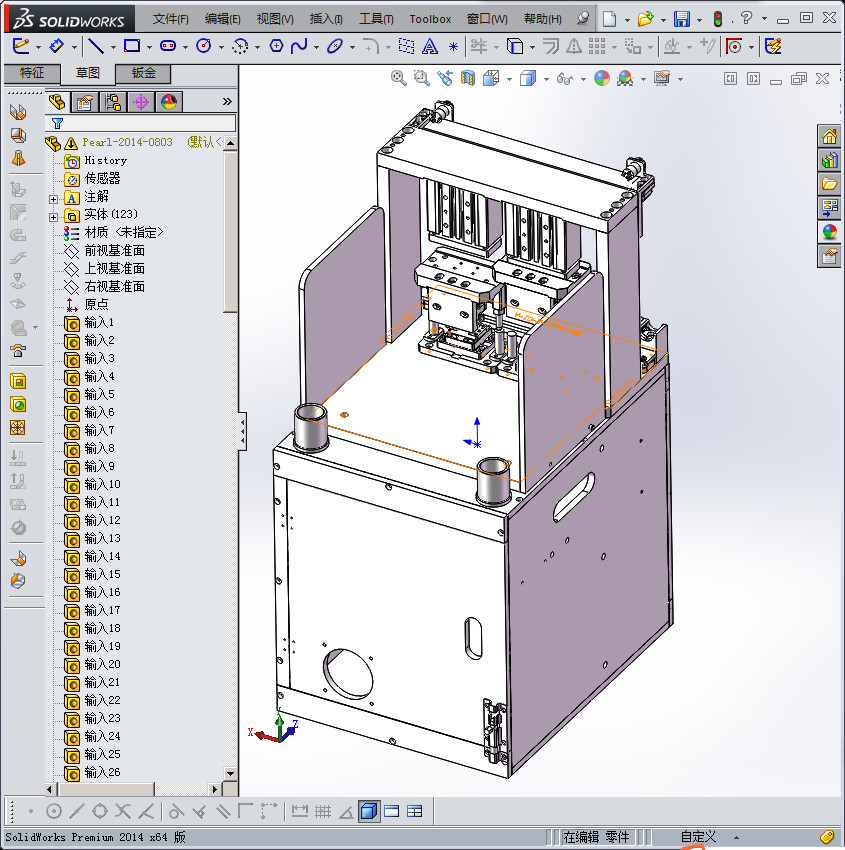Image resolution: width=845 pixels, height=850 pixels.
Task: Select the sketch Text tool
Action: [430, 46]
